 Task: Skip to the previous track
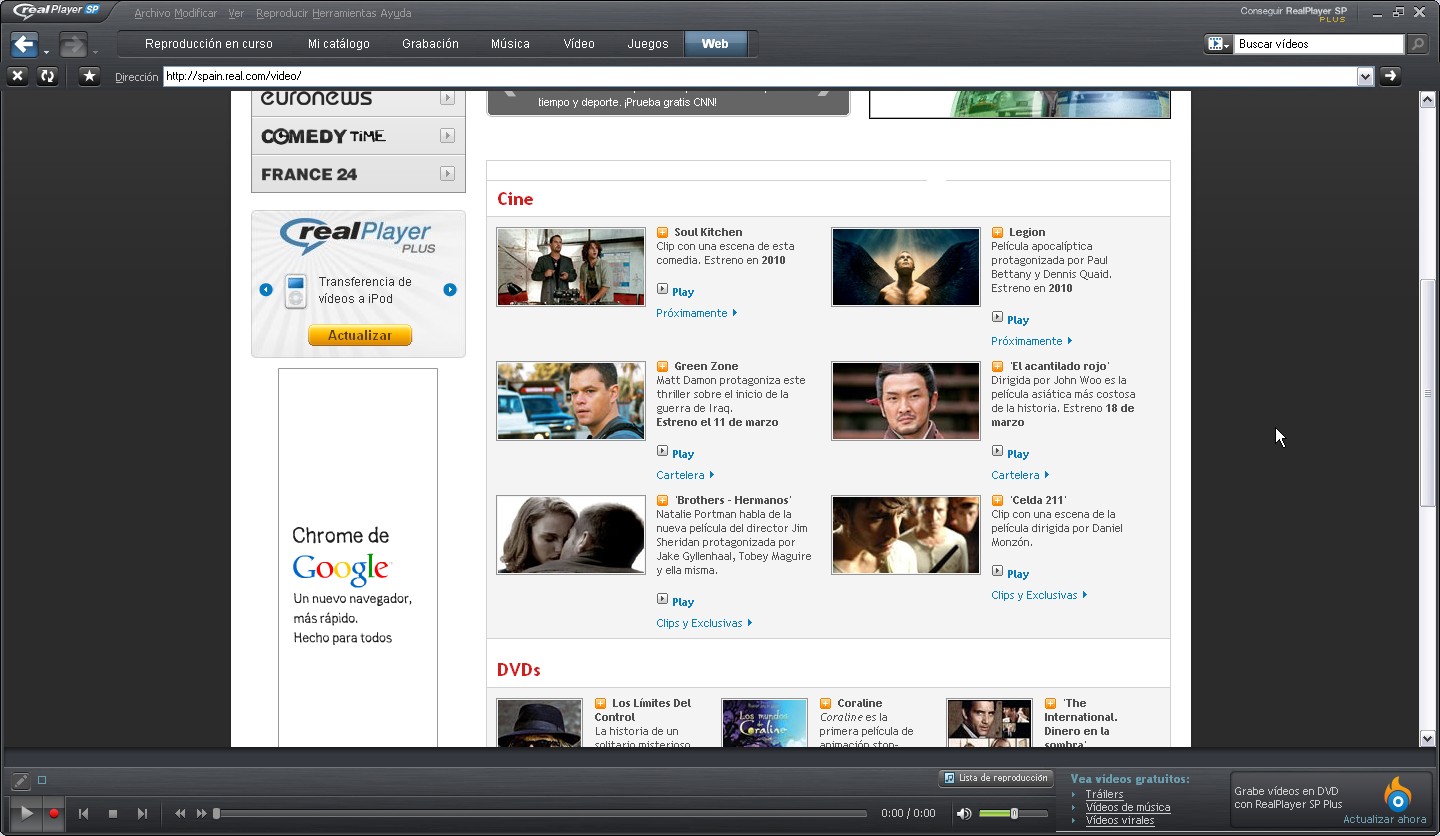pos(84,814)
